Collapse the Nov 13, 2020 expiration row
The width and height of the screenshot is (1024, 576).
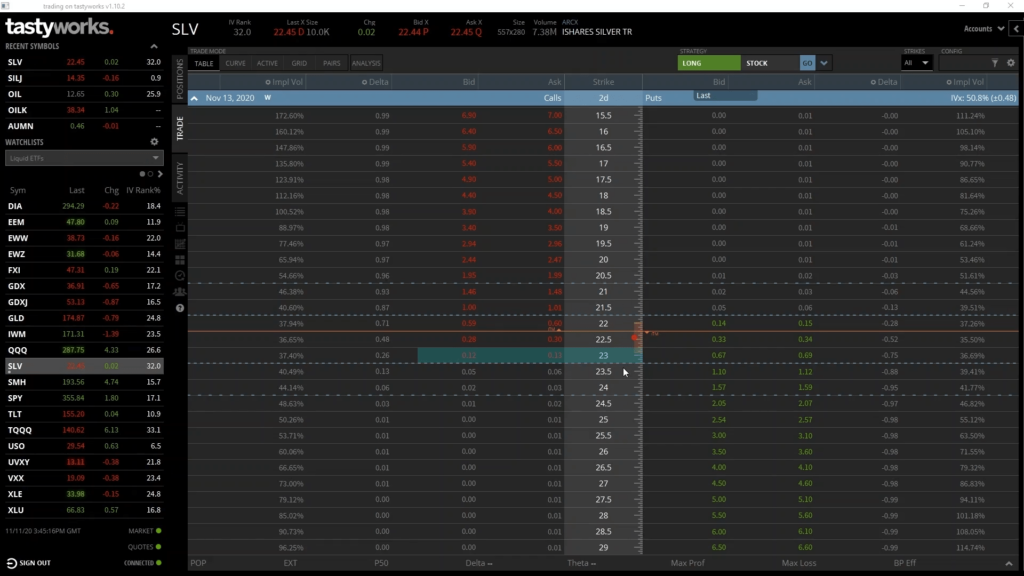coord(196,98)
